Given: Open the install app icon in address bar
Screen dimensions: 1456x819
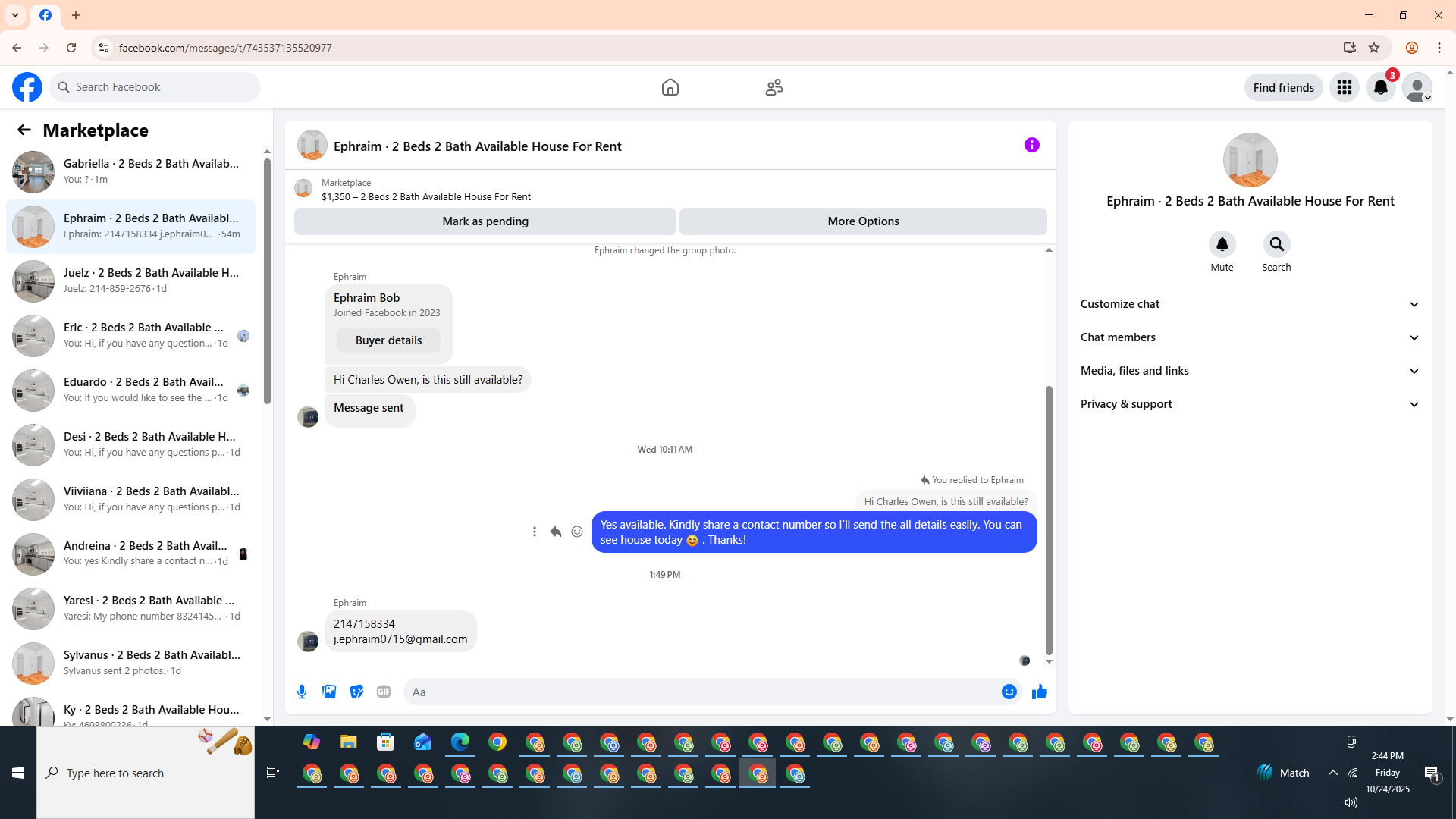Looking at the screenshot, I should (x=1350, y=48).
